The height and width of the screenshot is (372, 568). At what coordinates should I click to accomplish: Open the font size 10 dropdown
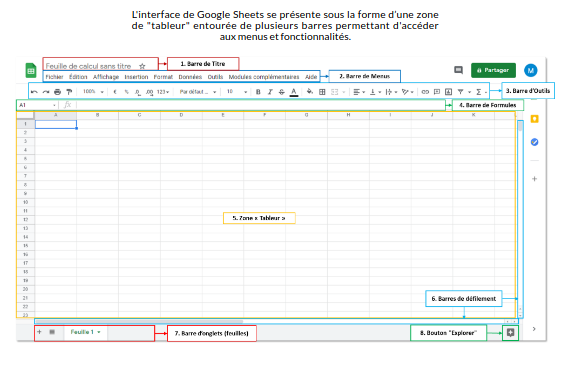point(237,92)
